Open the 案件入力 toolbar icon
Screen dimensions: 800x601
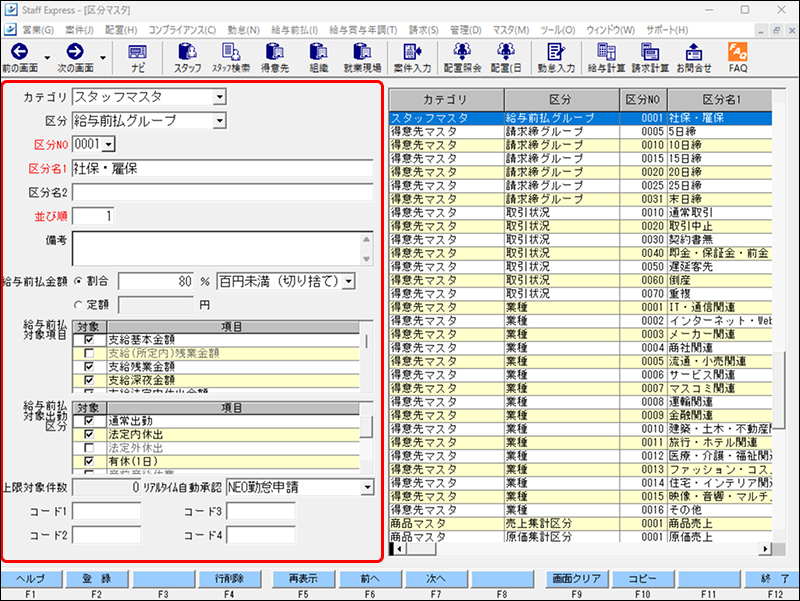tap(412, 53)
